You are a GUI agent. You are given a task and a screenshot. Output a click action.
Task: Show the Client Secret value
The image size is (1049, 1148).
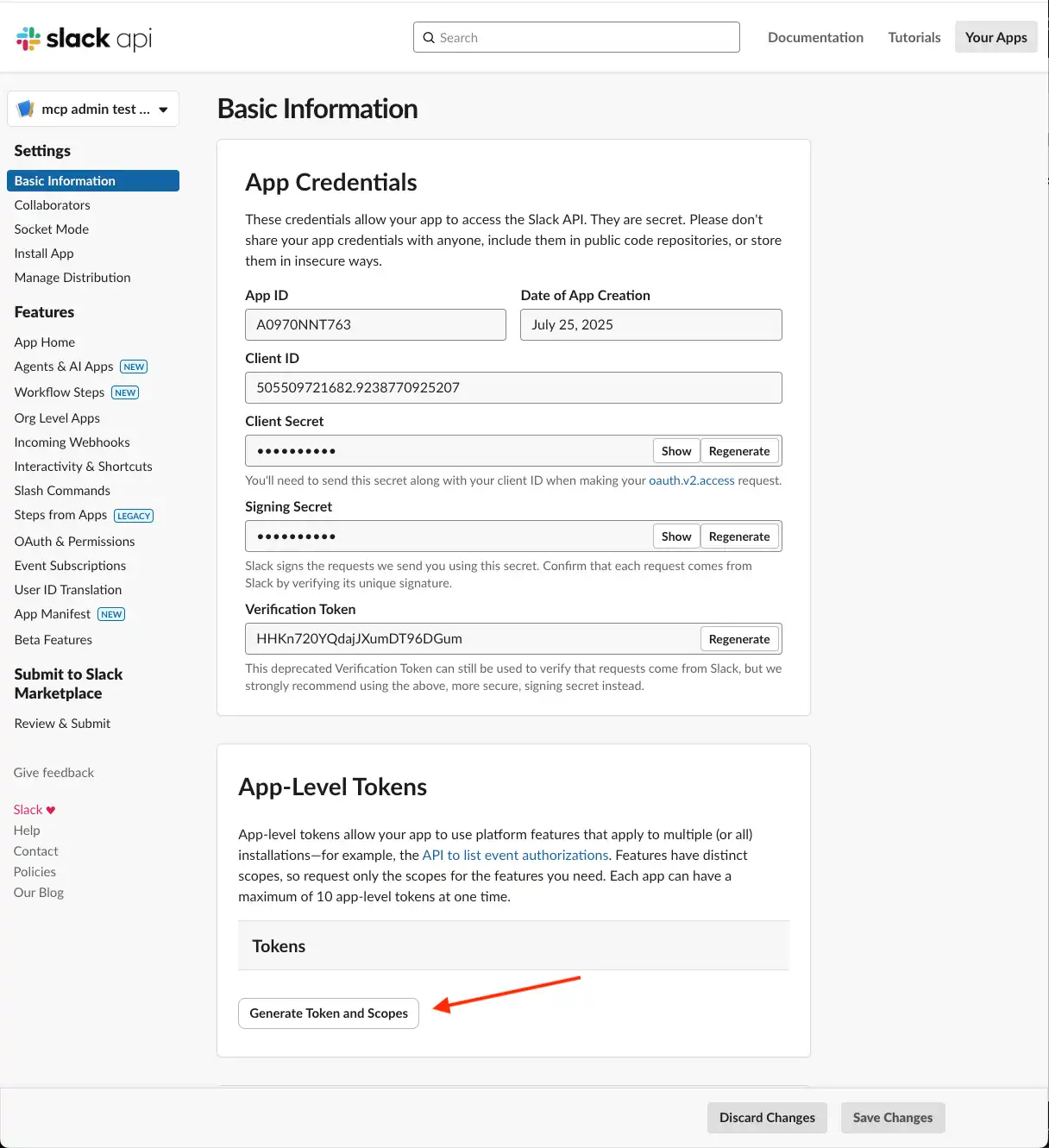(x=675, y=451)
